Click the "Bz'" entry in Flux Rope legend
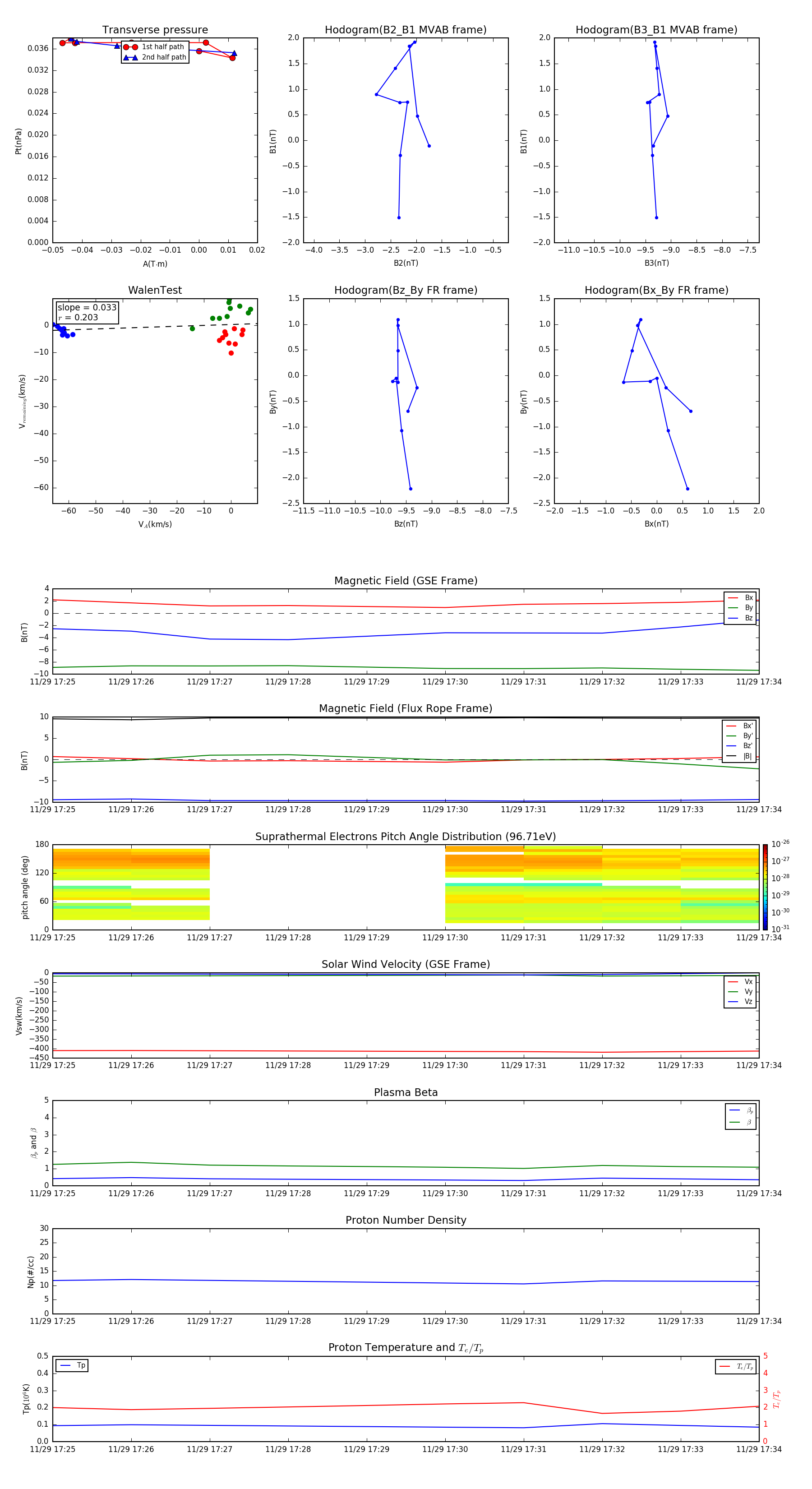The height and width of the screenshot is (1489, 812). [740, 746]
